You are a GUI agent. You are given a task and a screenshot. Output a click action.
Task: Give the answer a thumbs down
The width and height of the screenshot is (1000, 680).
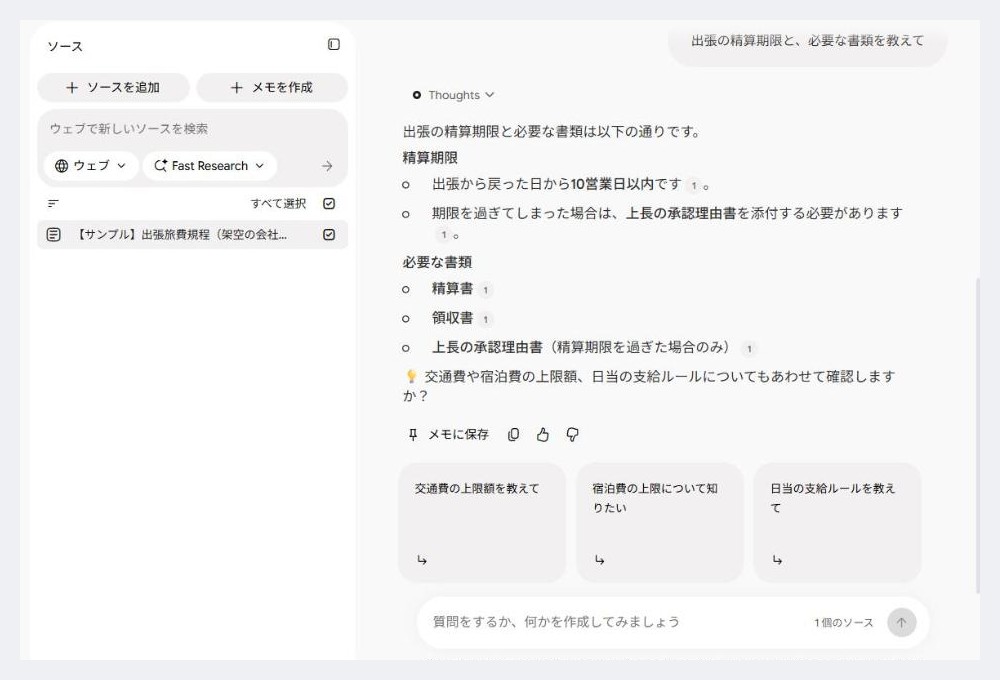click(572, 435)
